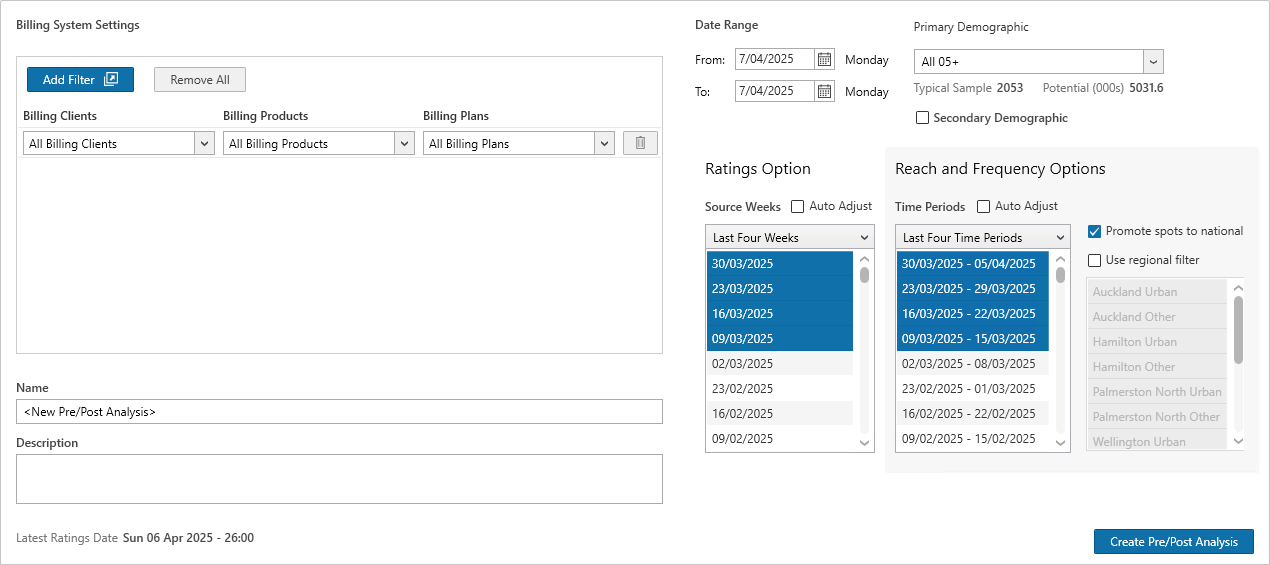Click the regional filter list scrollbar

point(1238,329)
